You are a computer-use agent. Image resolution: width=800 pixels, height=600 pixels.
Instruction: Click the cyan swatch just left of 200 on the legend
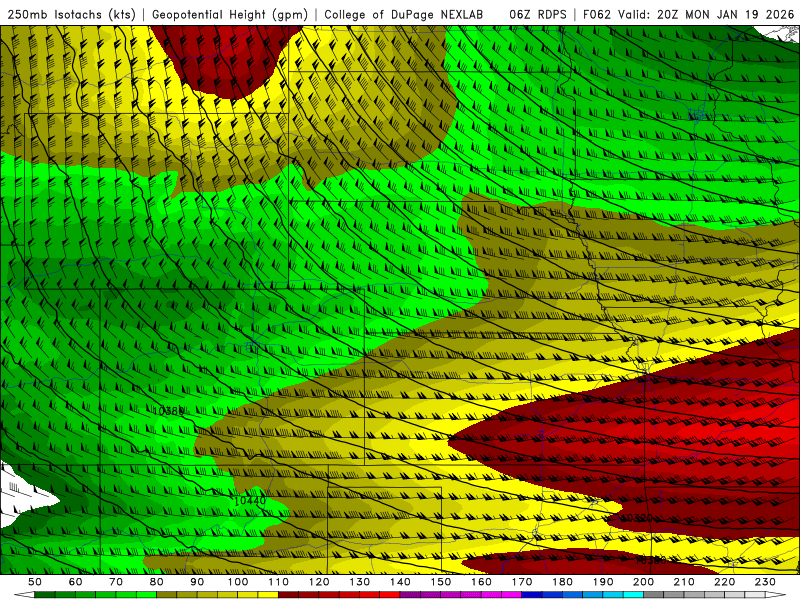[x=633, y=595]
